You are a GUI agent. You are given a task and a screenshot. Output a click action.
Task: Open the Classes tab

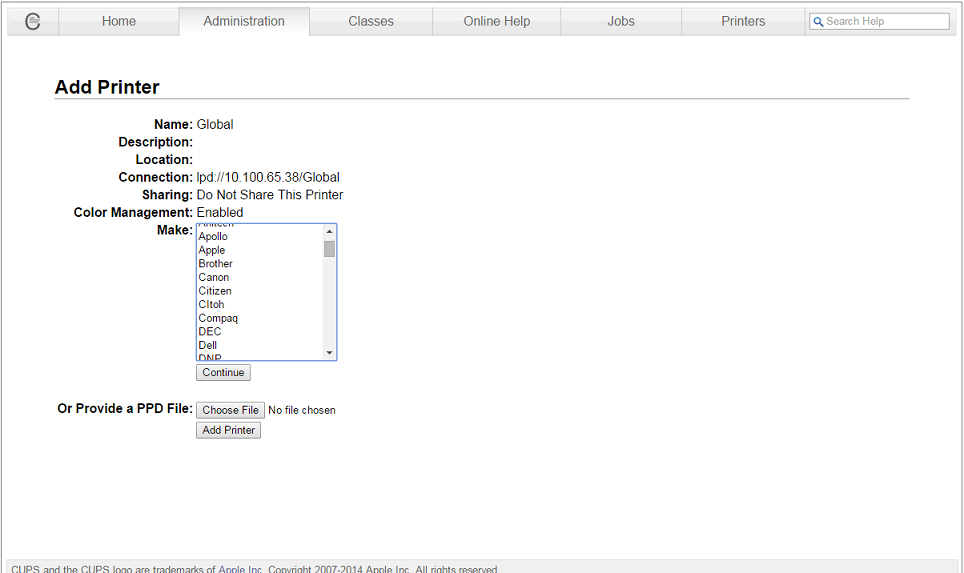pyautogui.click(x=371, y=22)
